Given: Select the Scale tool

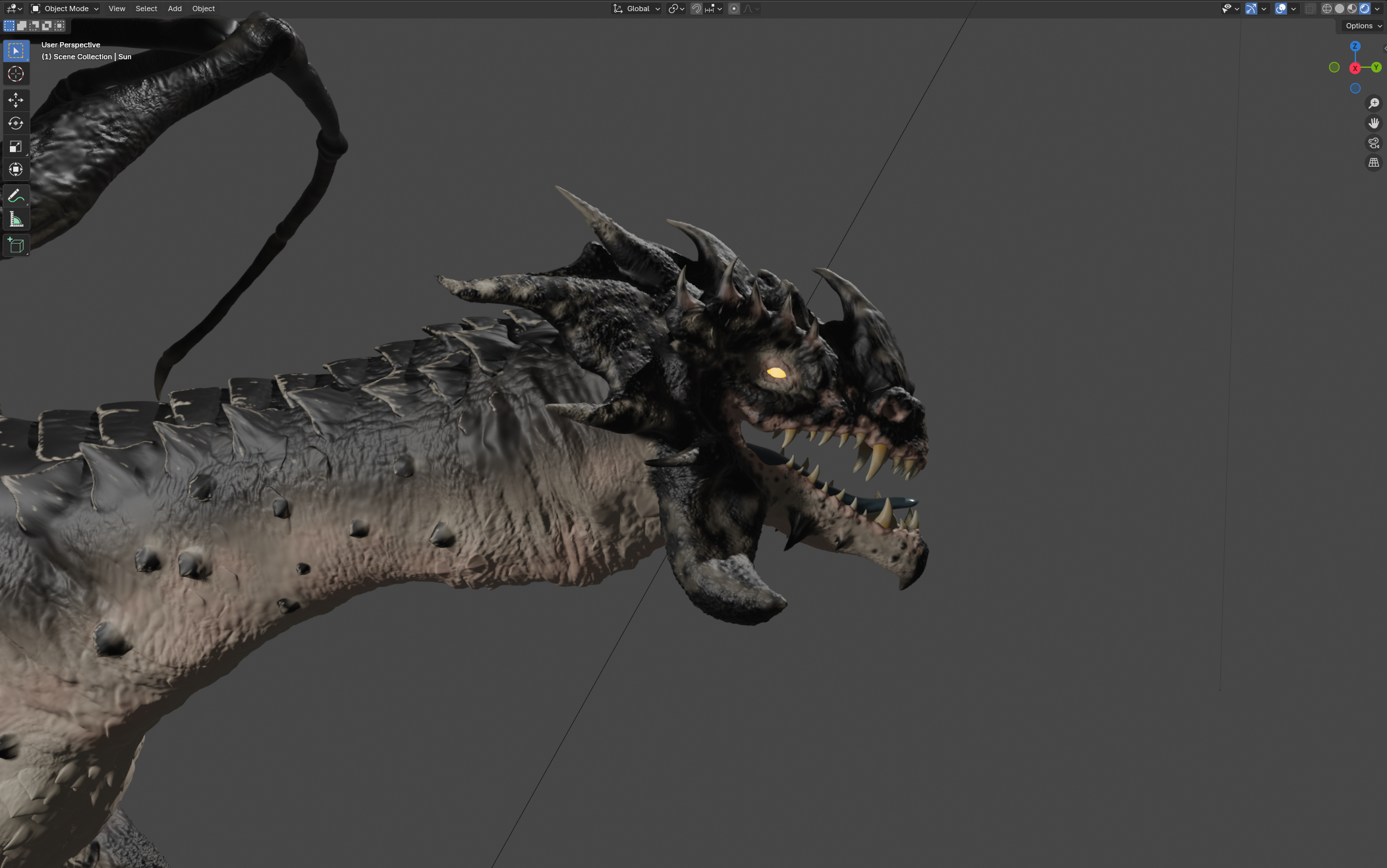Looking at the screenshot, I should (16, 146).
